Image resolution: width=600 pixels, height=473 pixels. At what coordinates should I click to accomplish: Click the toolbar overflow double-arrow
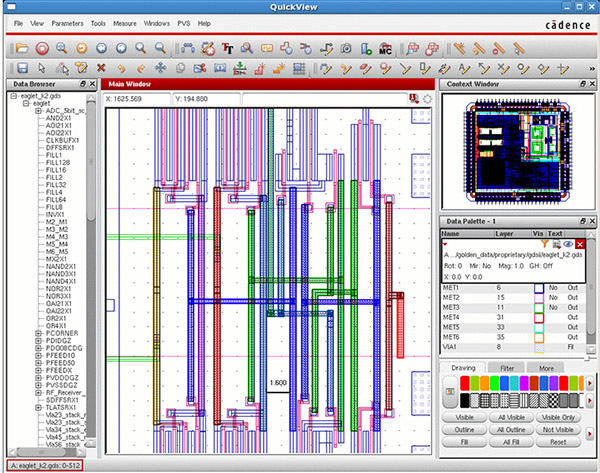point(592,69)
